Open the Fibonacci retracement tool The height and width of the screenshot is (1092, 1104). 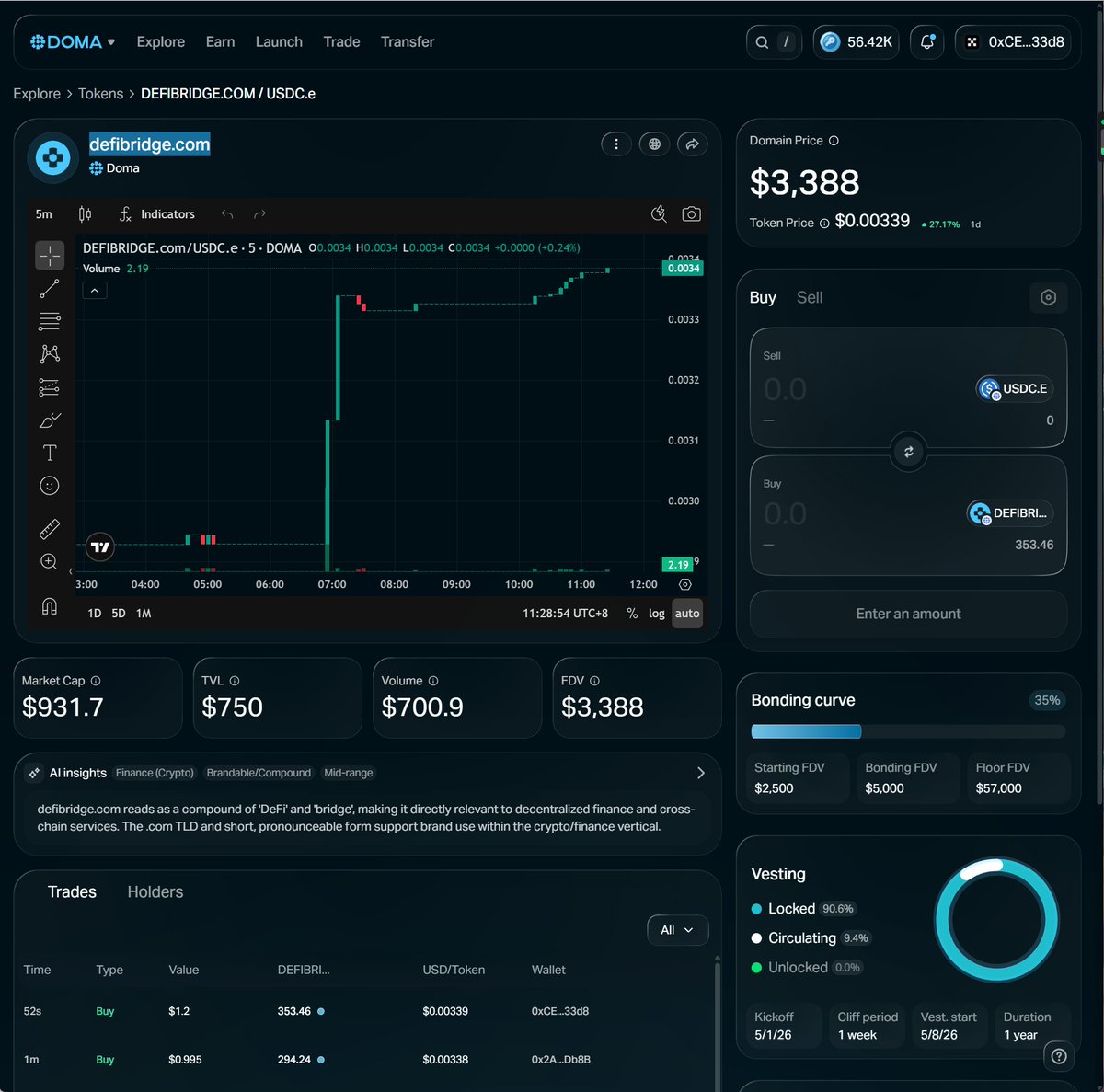50,321
